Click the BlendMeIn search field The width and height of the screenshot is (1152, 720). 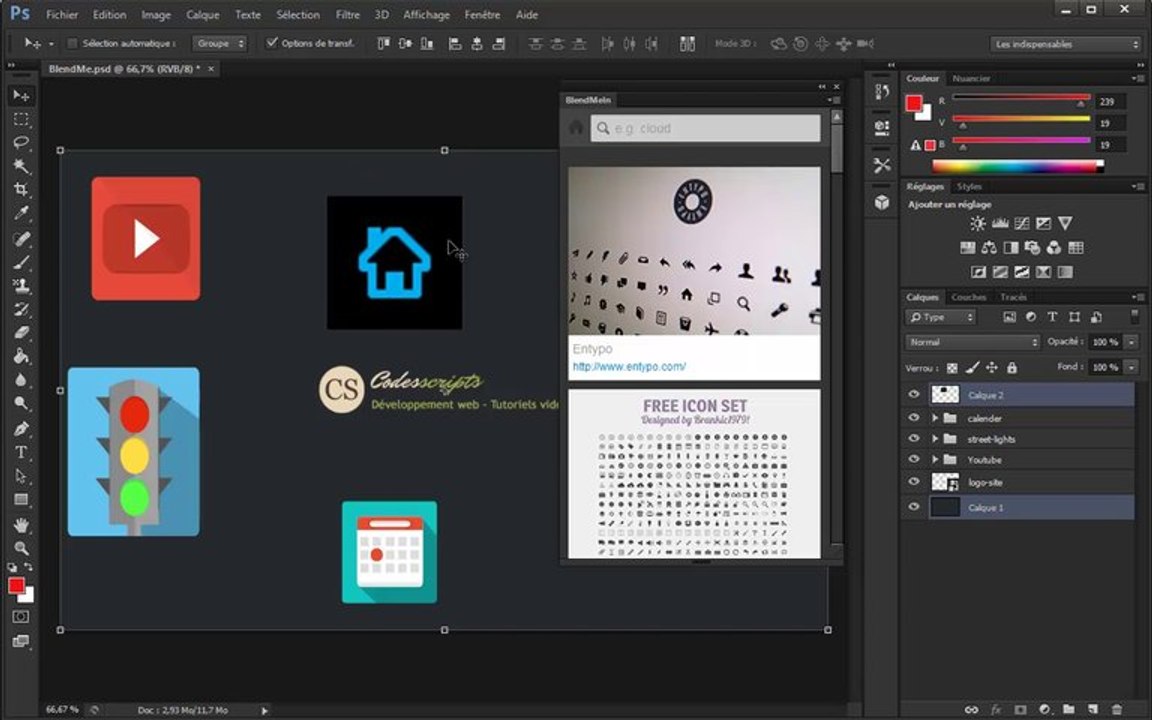coord(705,129)
